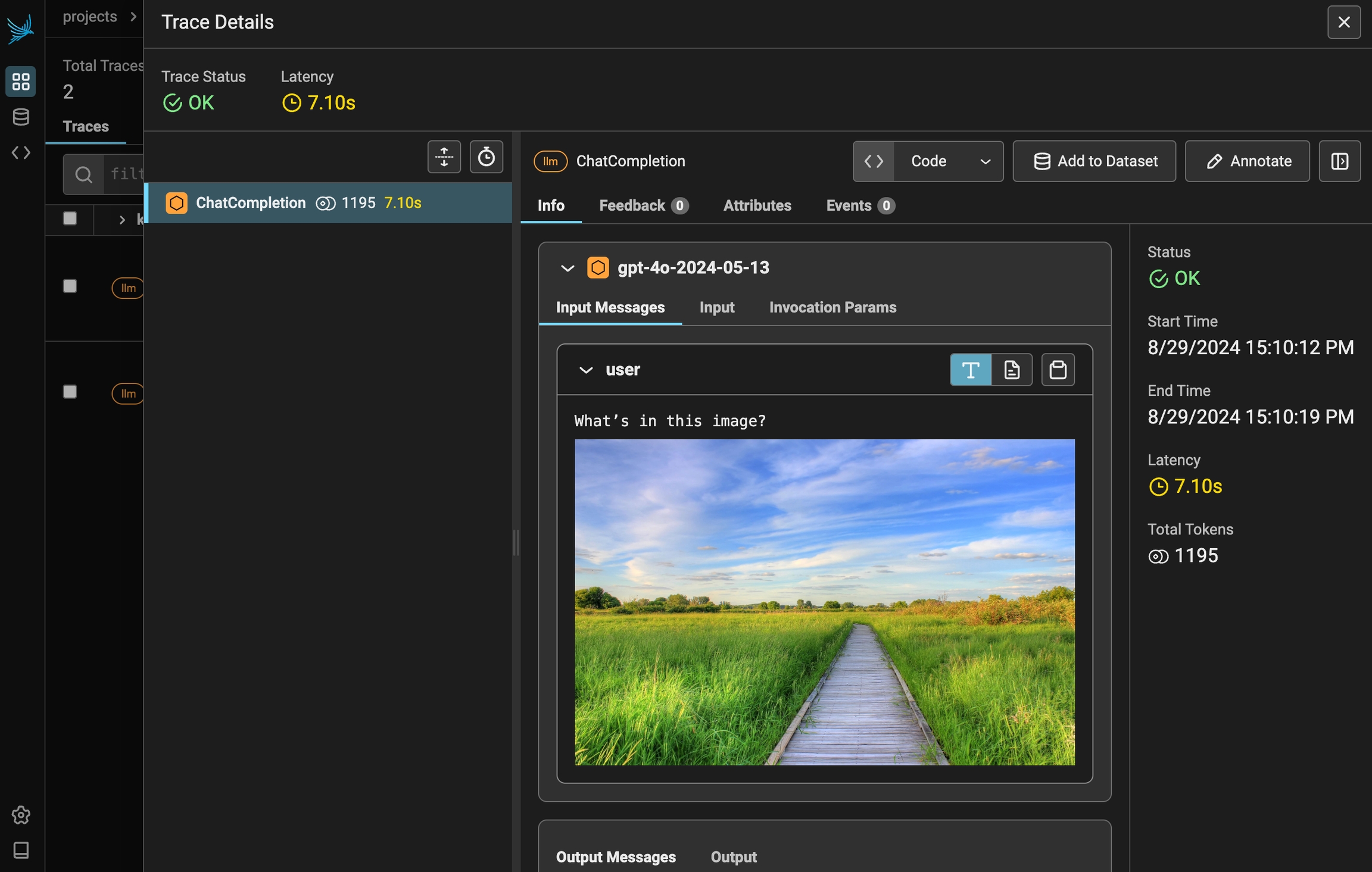Click the Phoenix bird logo

point(21,29)
